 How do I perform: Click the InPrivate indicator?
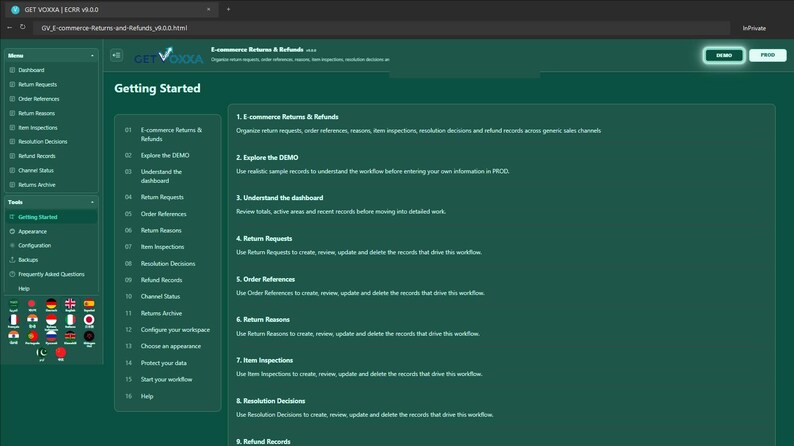pyautogui.click(x=754, y=28)
